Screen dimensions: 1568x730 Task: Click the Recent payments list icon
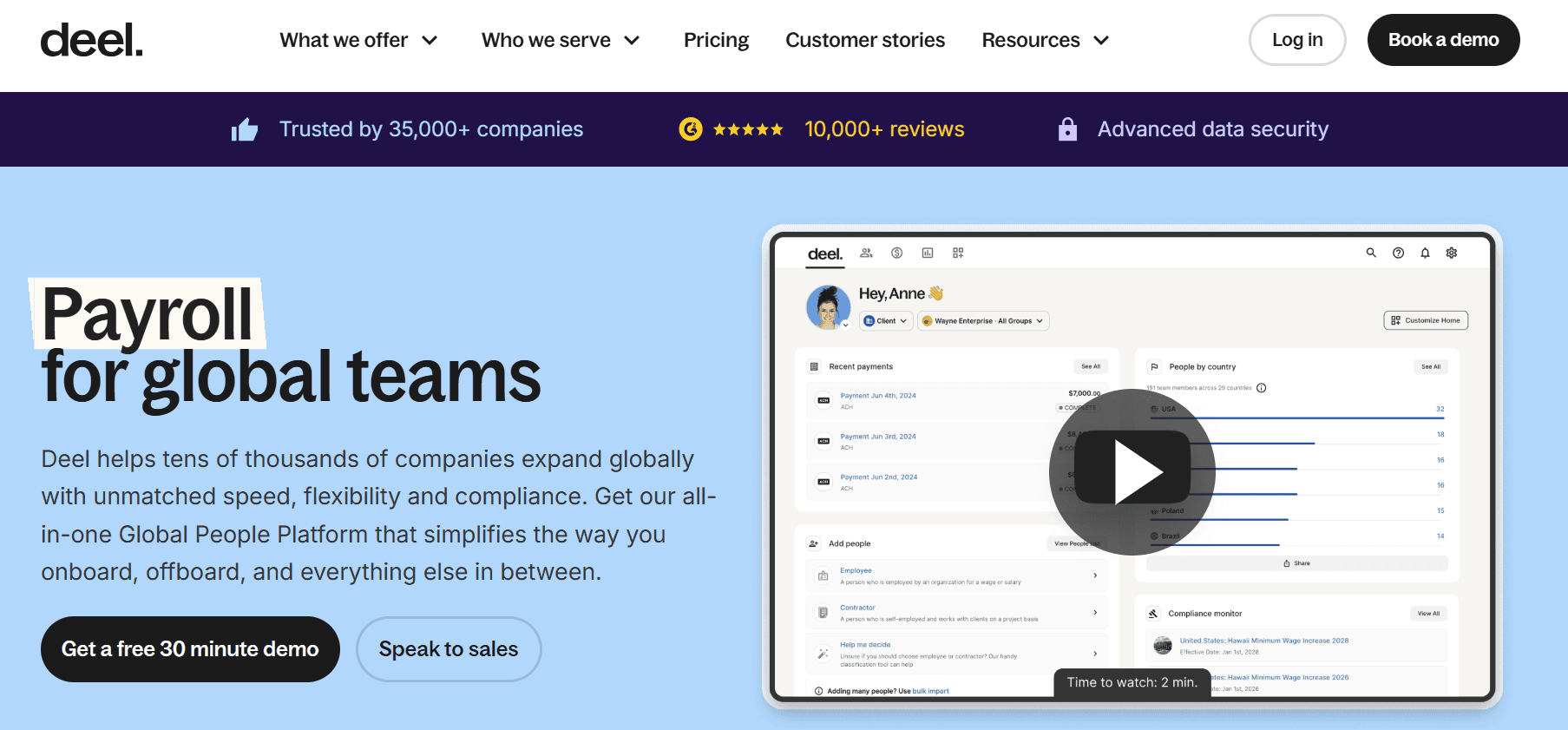pyautogui.click(x=814, y=366)
